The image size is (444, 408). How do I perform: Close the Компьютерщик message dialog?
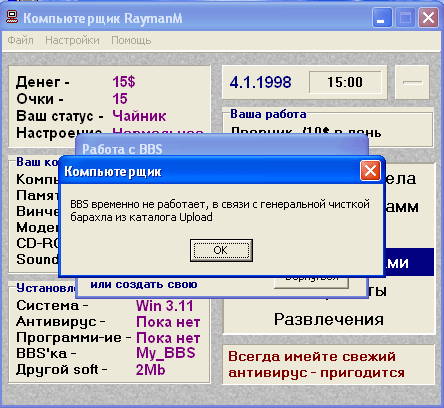coord(370,171)
